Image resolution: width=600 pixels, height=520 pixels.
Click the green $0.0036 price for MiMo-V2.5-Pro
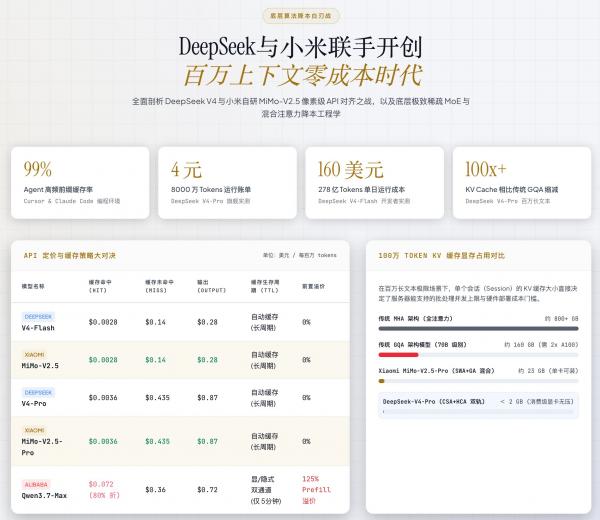tap(103, 442)
